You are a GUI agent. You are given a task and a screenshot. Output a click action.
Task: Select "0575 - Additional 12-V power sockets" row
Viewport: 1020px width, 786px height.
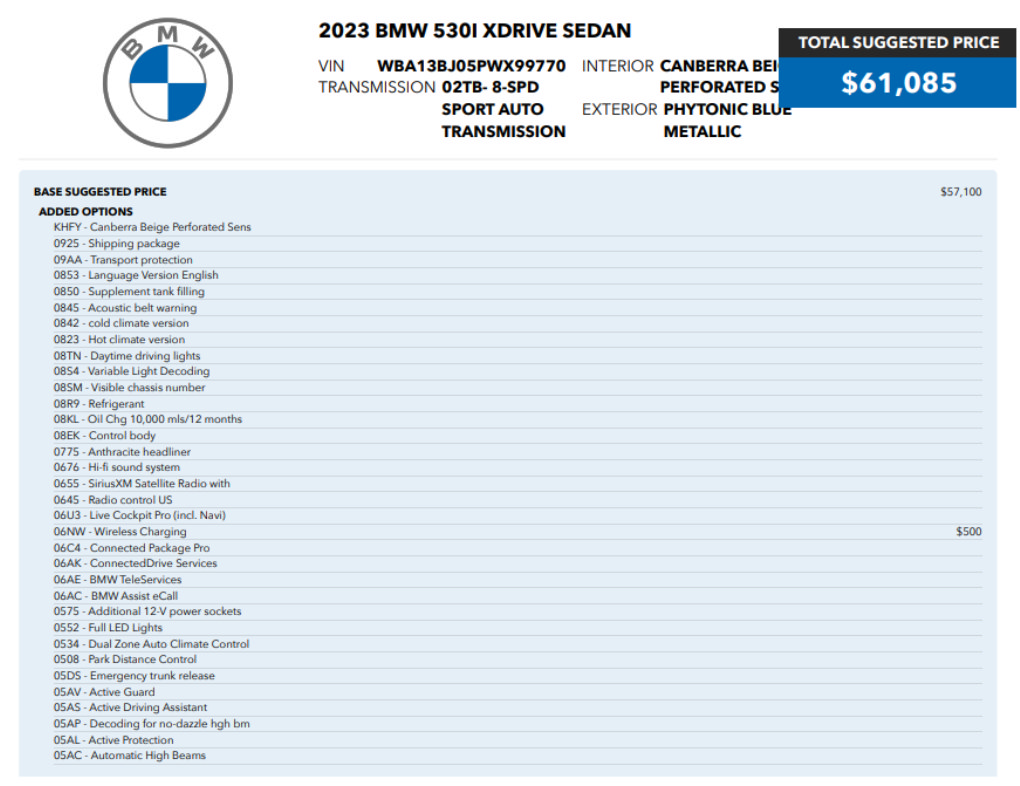click(518, 612)
